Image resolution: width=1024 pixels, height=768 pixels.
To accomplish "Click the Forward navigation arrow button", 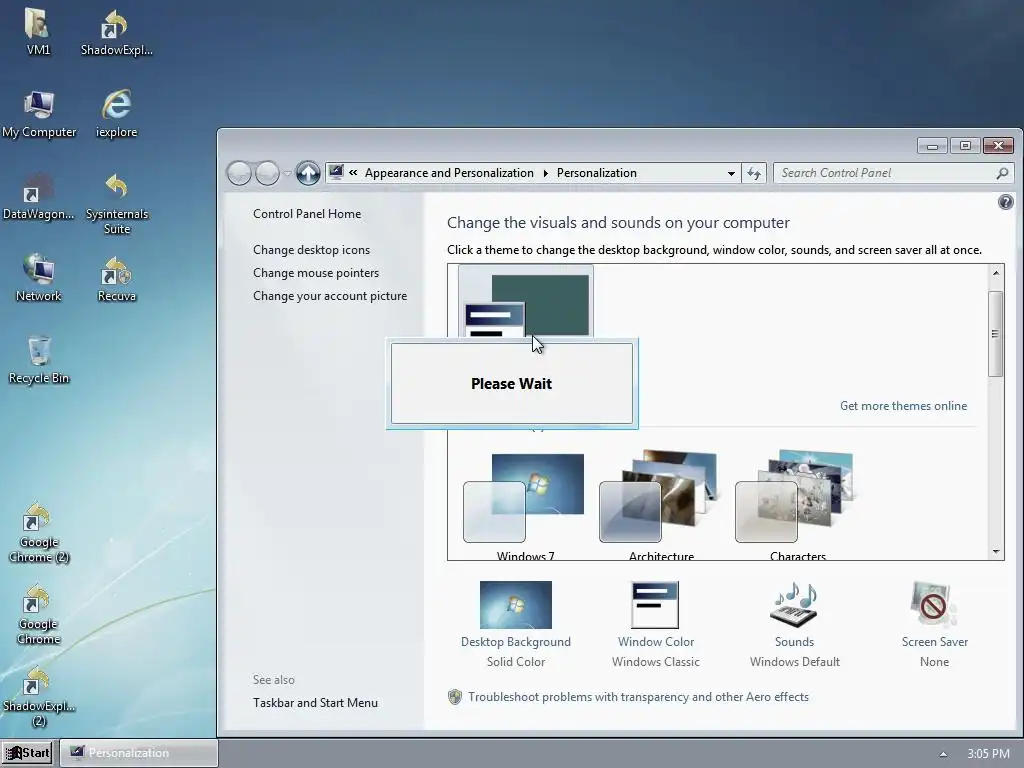I will click(x=267, y=173).
